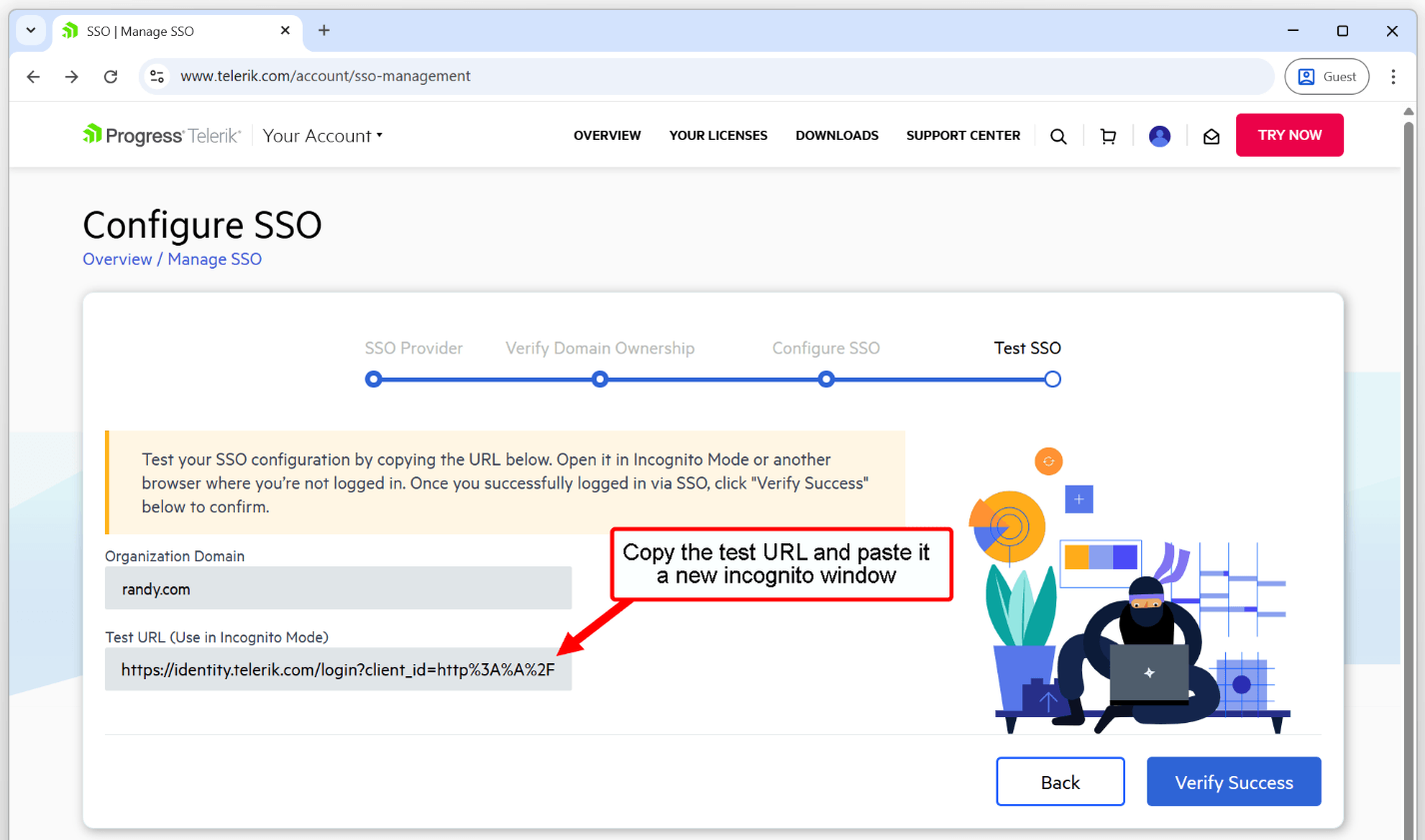1425x840 pixels.
Task: Click the Organization Domain label
Action: click(x=175, y=556)
